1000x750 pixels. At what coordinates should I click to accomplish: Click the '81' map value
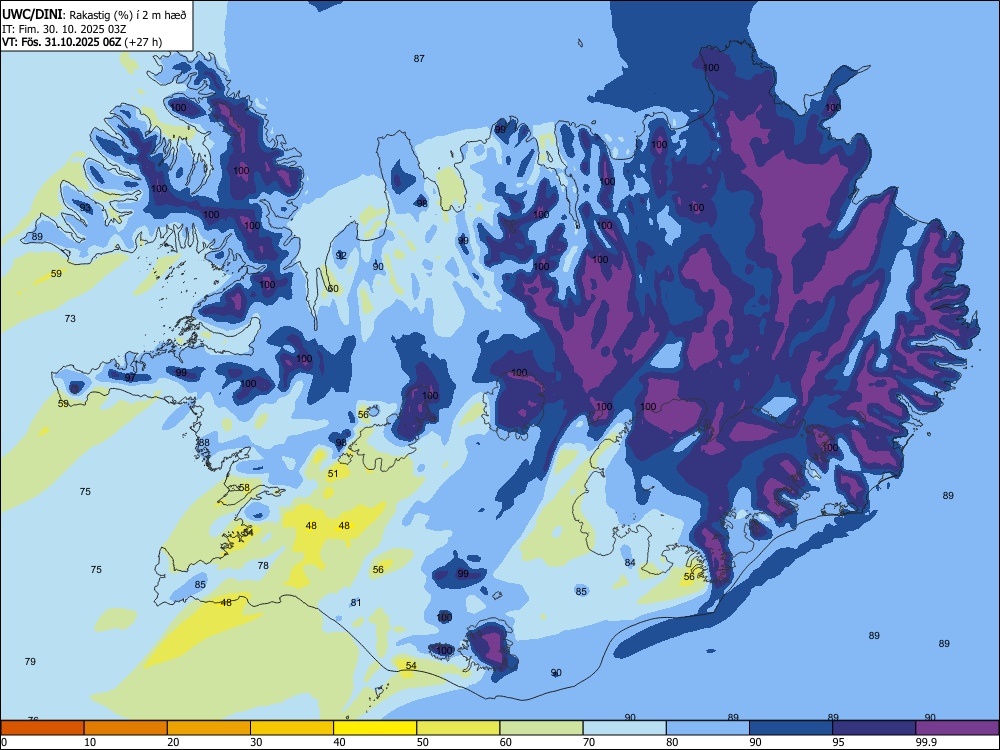[356, 602]
